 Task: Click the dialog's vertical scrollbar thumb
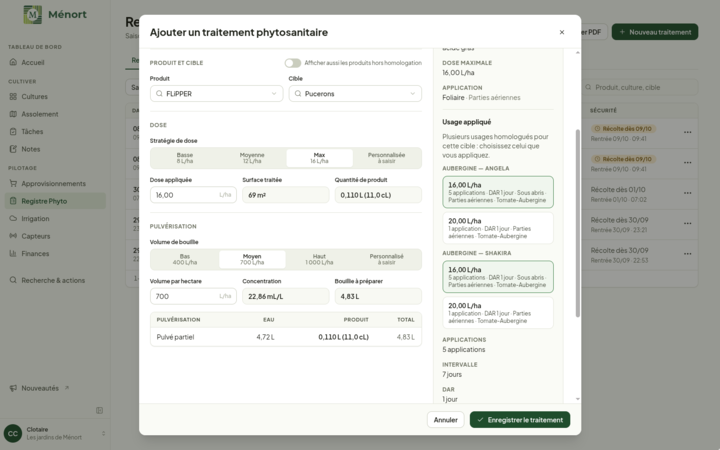tap(578, 223)
